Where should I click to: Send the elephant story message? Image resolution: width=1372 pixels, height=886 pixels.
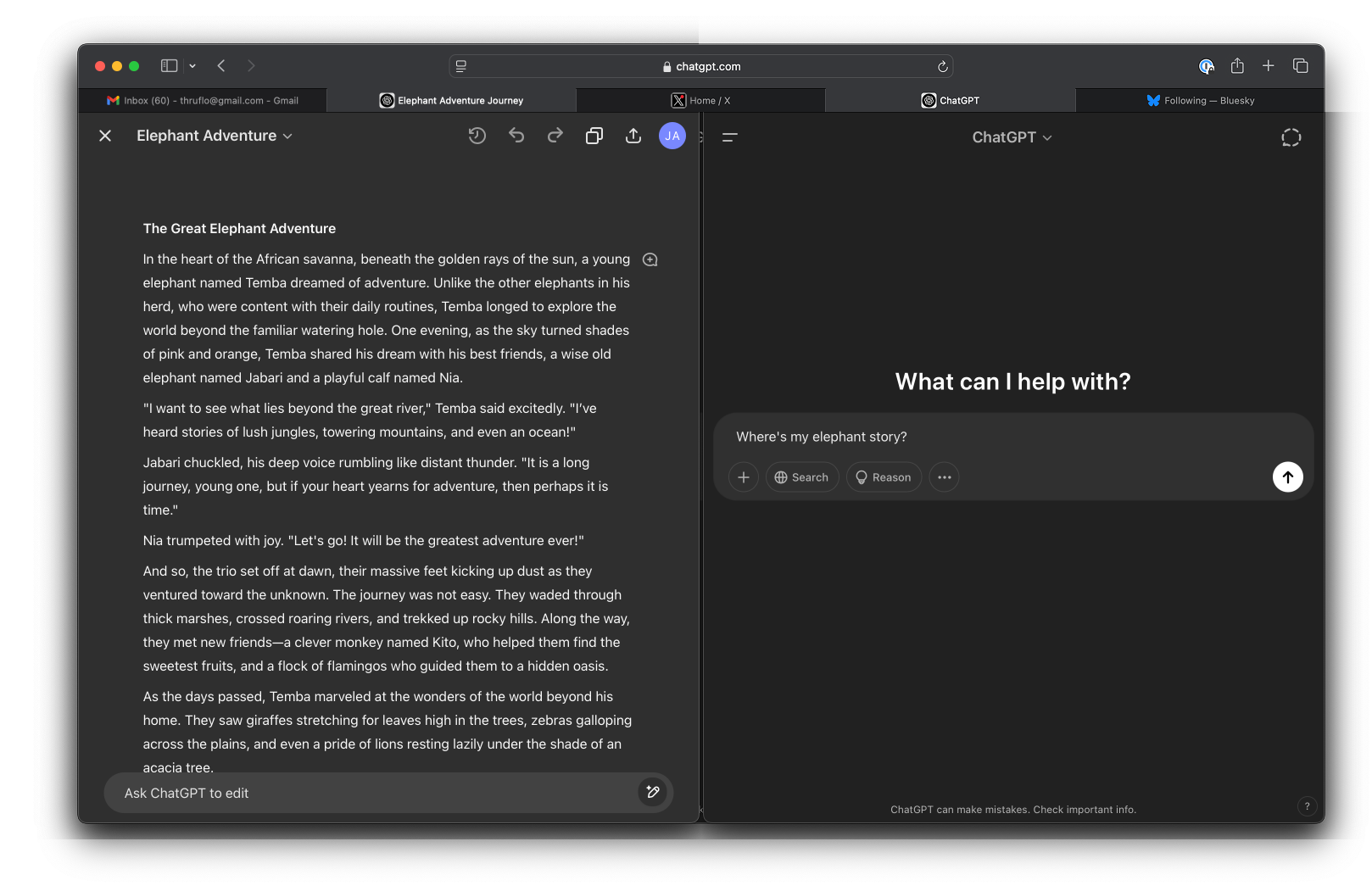pyautogui.click(x=1287, y=477)
